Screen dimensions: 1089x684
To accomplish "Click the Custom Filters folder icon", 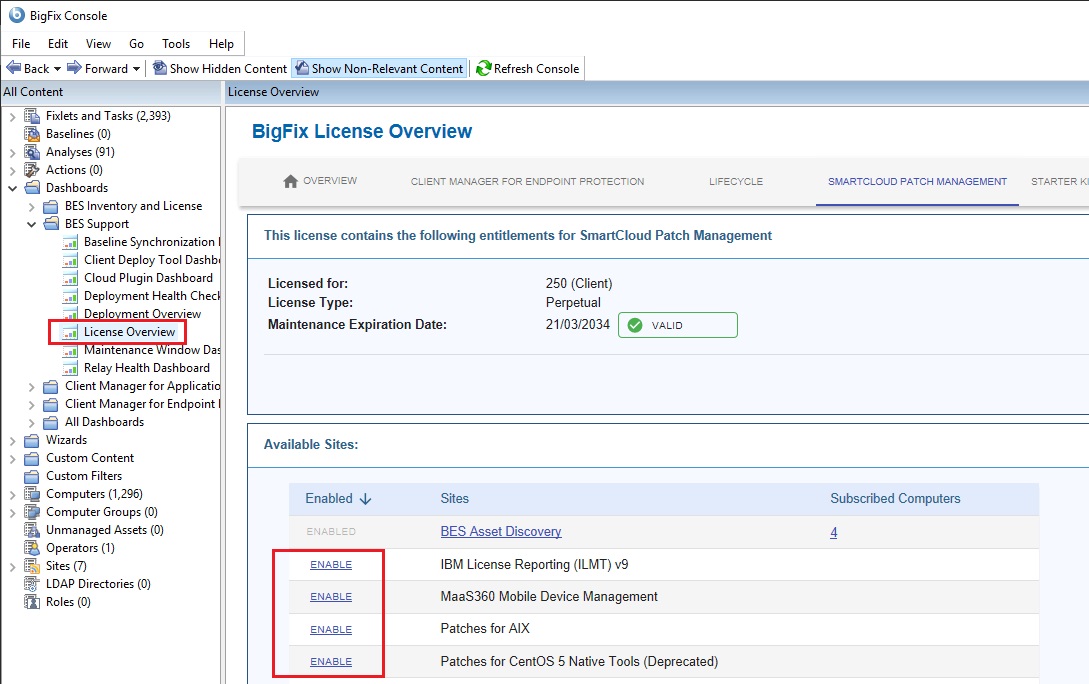I will 32,476.
